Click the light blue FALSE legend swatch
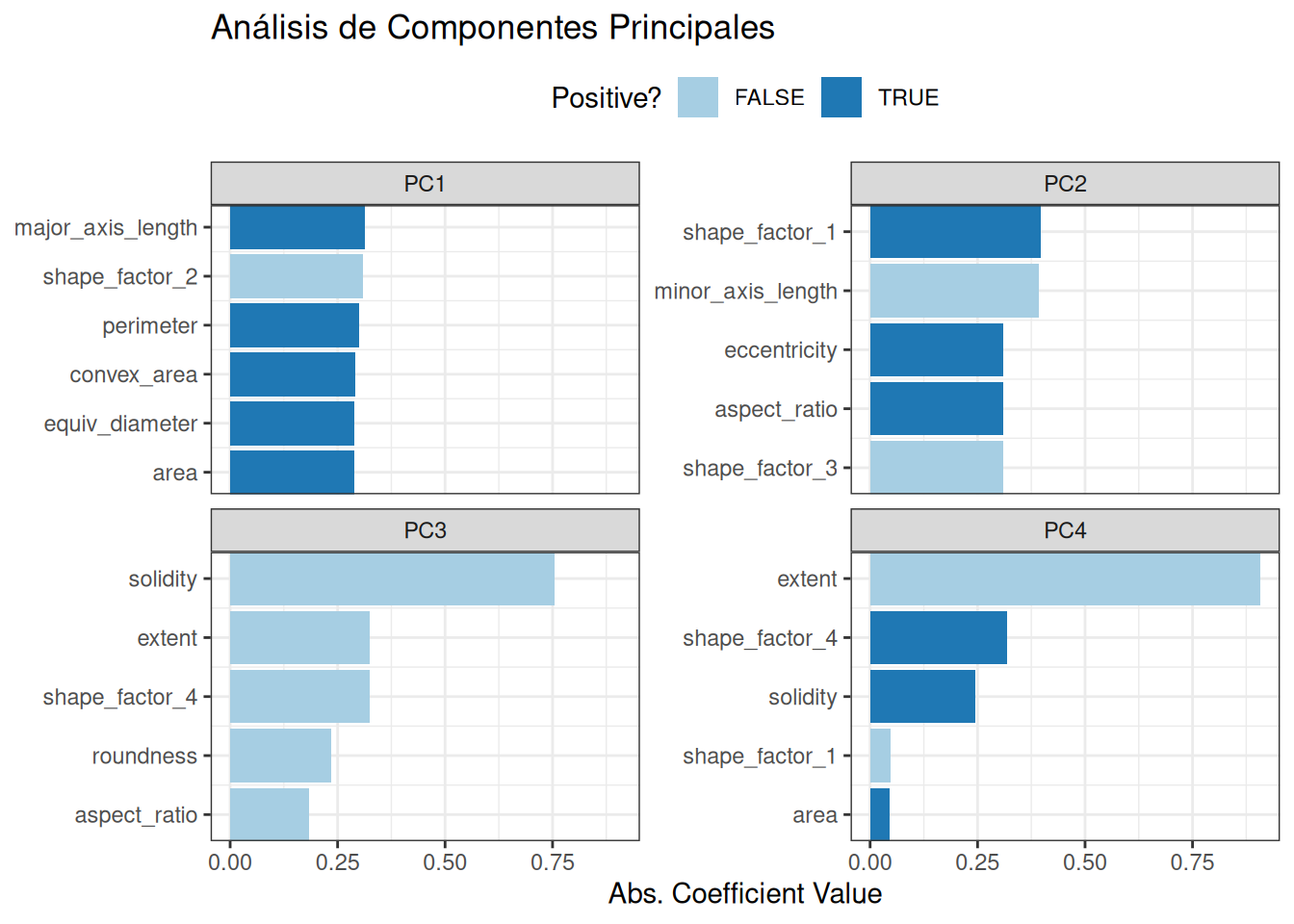The image size is (1294, 924). pyautogui.click(x=697, y=97)
